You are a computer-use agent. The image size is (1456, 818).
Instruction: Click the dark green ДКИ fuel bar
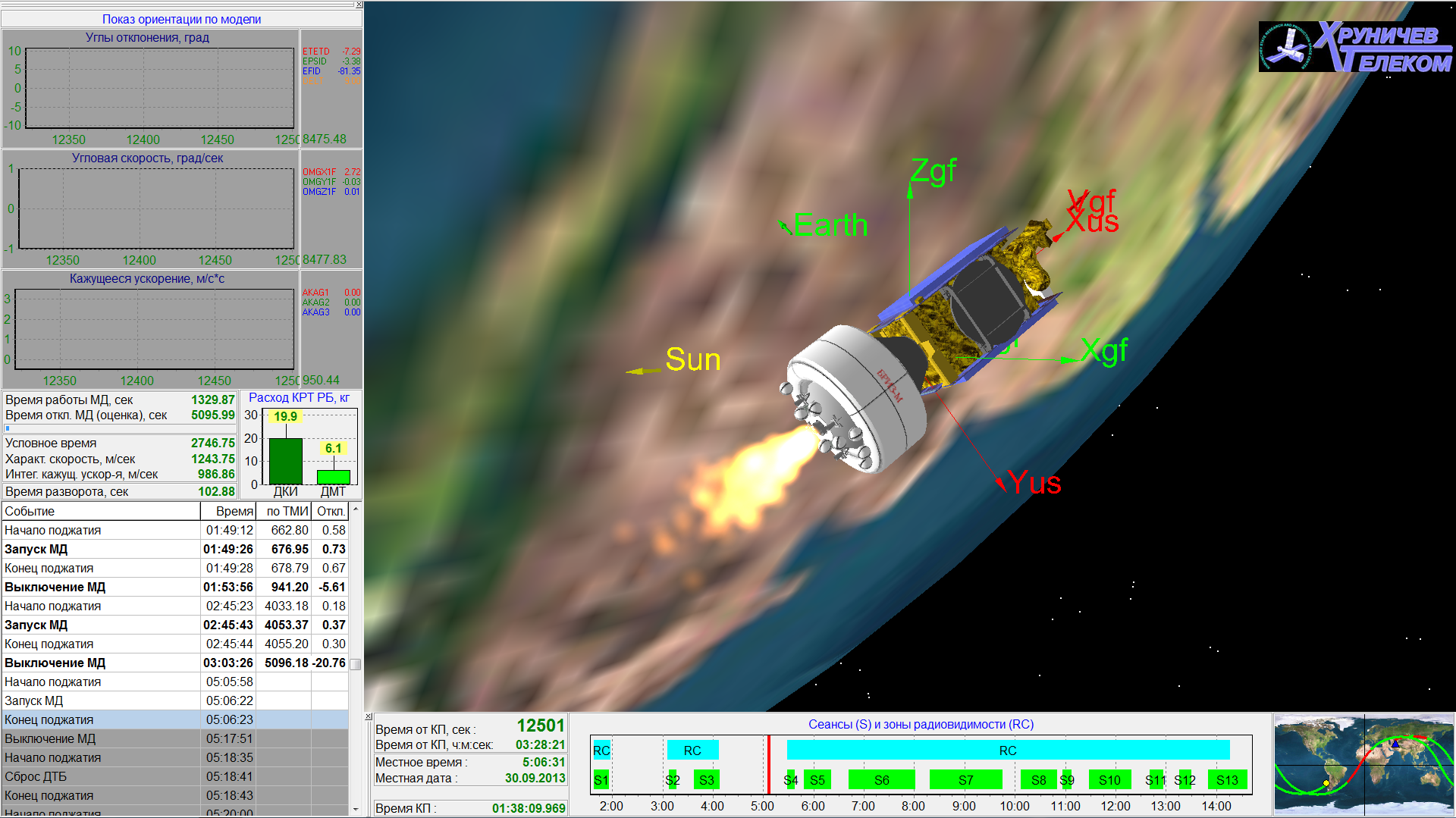point(286,461)
